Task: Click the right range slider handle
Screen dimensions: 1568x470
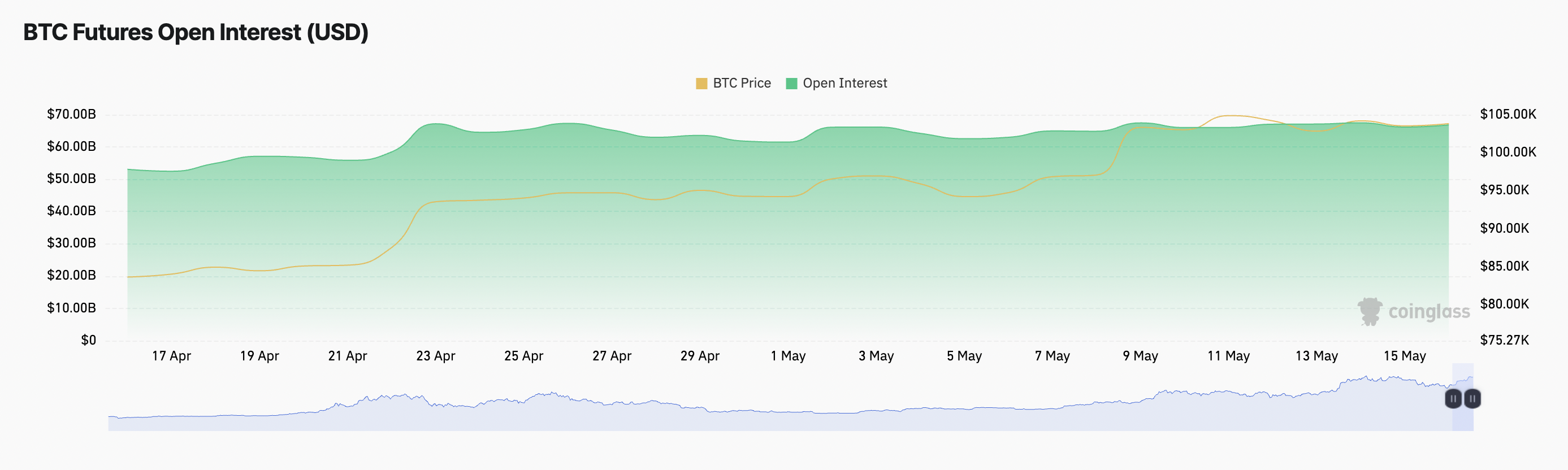Action: pyautogui.click(x=1472, y=399)
